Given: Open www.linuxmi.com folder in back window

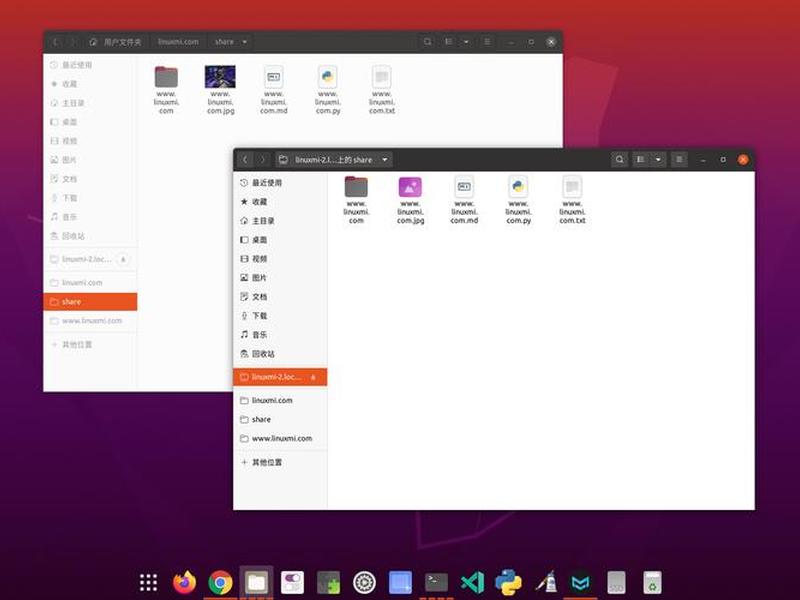Looking at the screenshot, I should coord(166,90).
